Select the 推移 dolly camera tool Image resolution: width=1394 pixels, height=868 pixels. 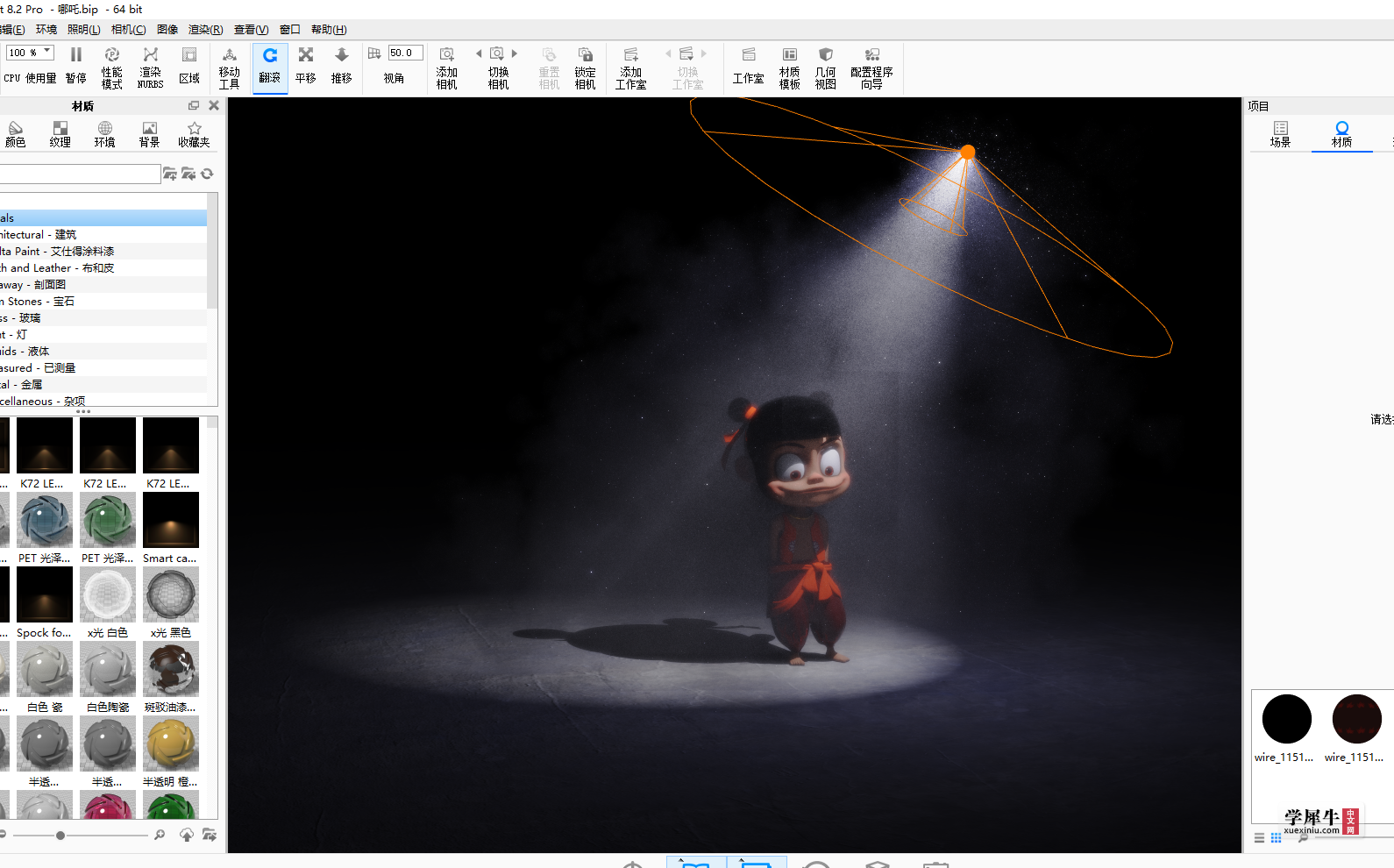pyautogui.click(x=342, y=67)
